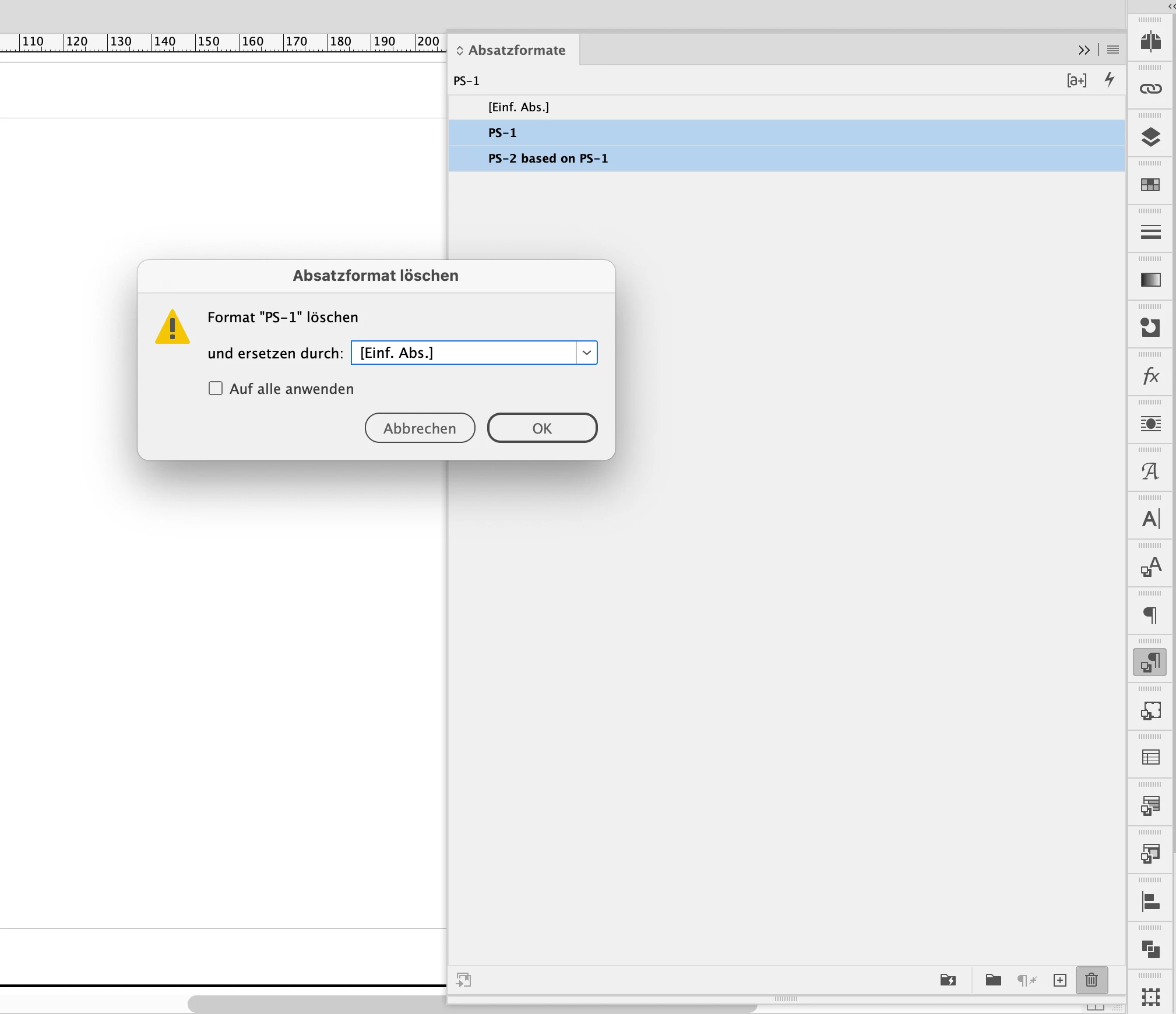This screenshot has height=1014, width=1176.
Task: Open the Layers panel from the dock
Action: coord(1150,137)
